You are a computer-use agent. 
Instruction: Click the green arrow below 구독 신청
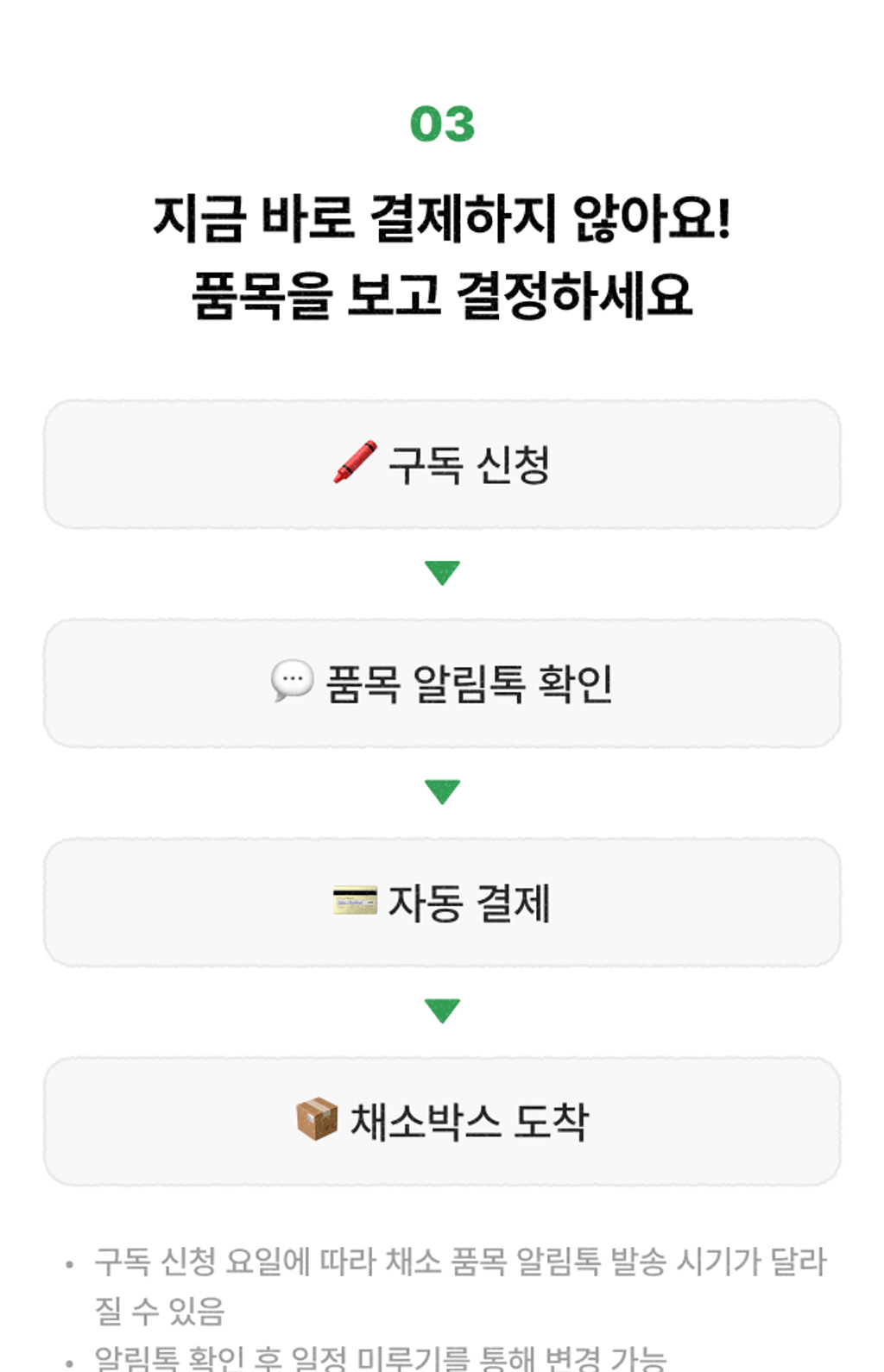tap(442, 572)
